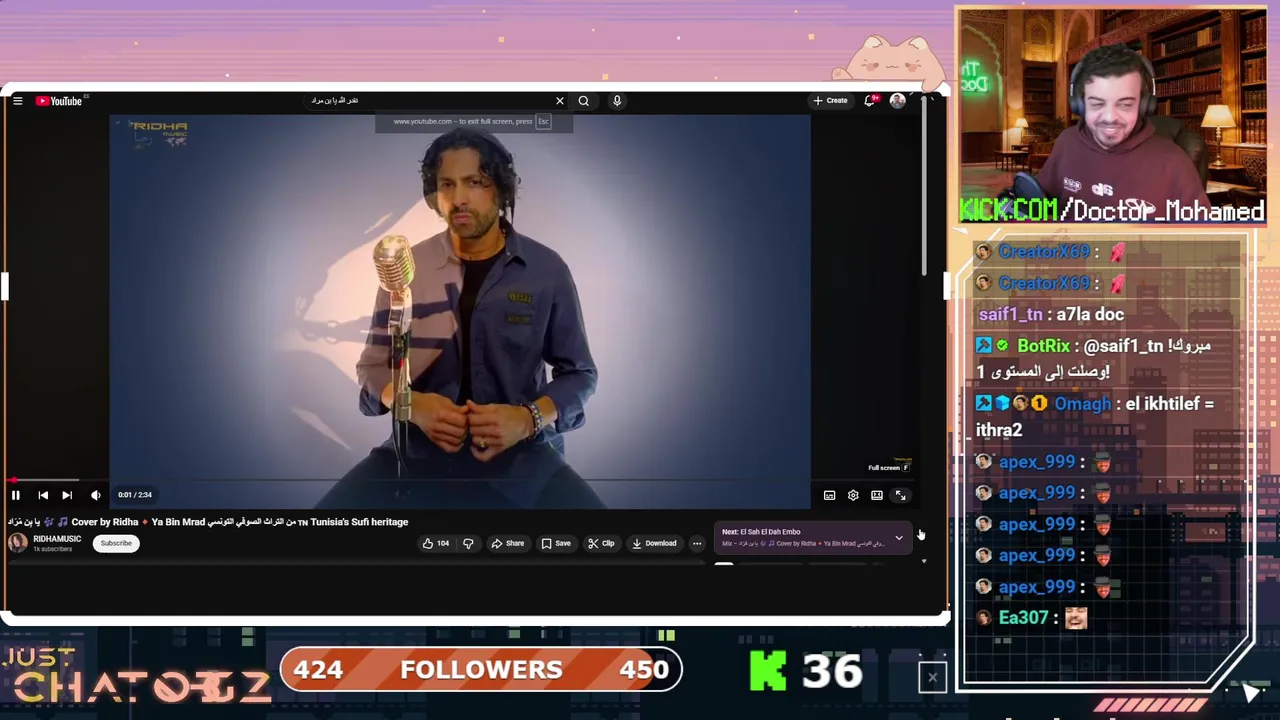1280x720 pixels.
Task: Open the YouTube hamburger menu
Action: click(18, 101)
